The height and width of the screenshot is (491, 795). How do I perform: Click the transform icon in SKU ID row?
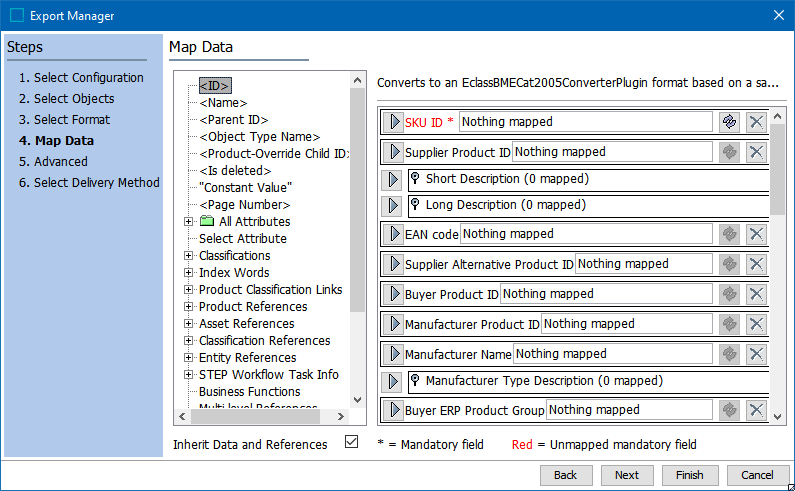click(730, 122)
